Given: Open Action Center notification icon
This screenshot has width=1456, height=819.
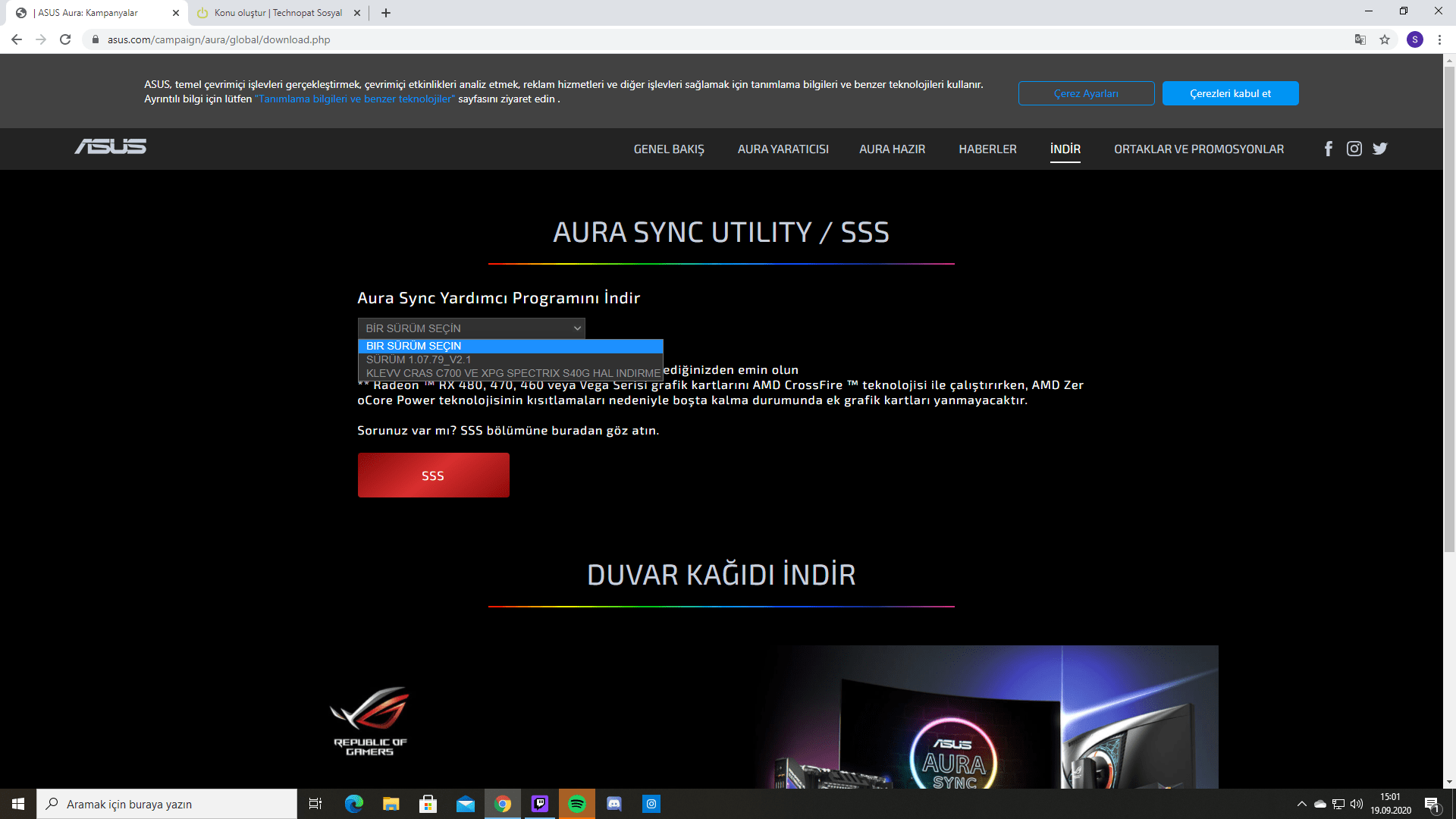Looking at the screenshot, I should pyautogui.click(x=1432, y=803).
